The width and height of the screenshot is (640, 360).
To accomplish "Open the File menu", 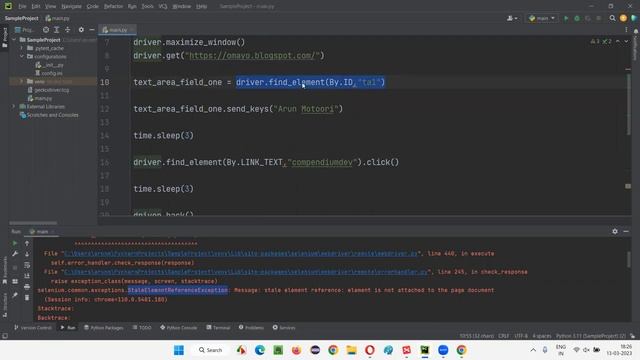I will click(22, 6).
